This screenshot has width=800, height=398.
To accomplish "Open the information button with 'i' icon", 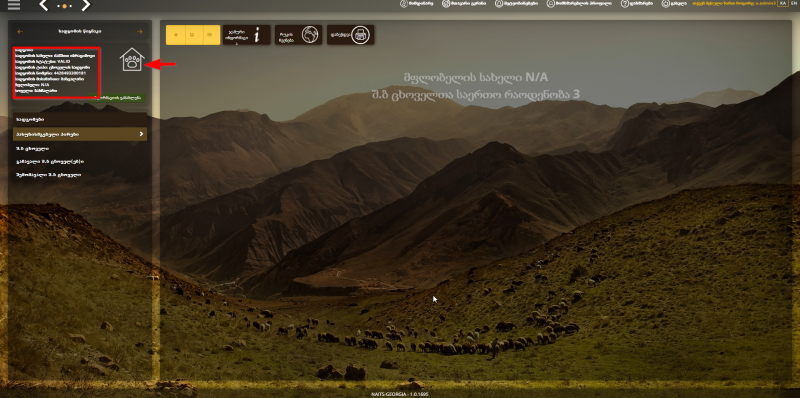I will click(246, 35).
